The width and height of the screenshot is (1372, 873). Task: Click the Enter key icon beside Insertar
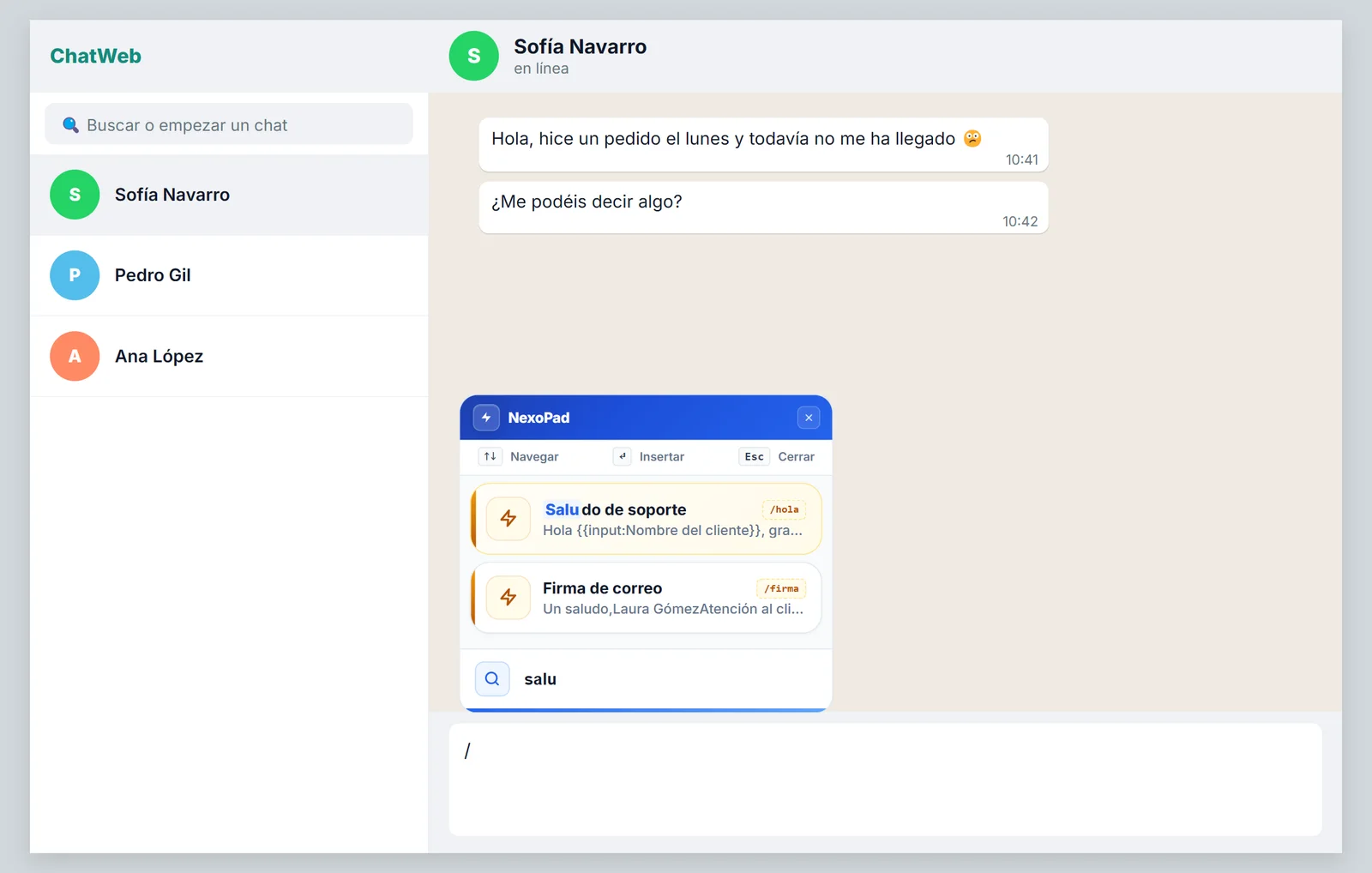623,456
